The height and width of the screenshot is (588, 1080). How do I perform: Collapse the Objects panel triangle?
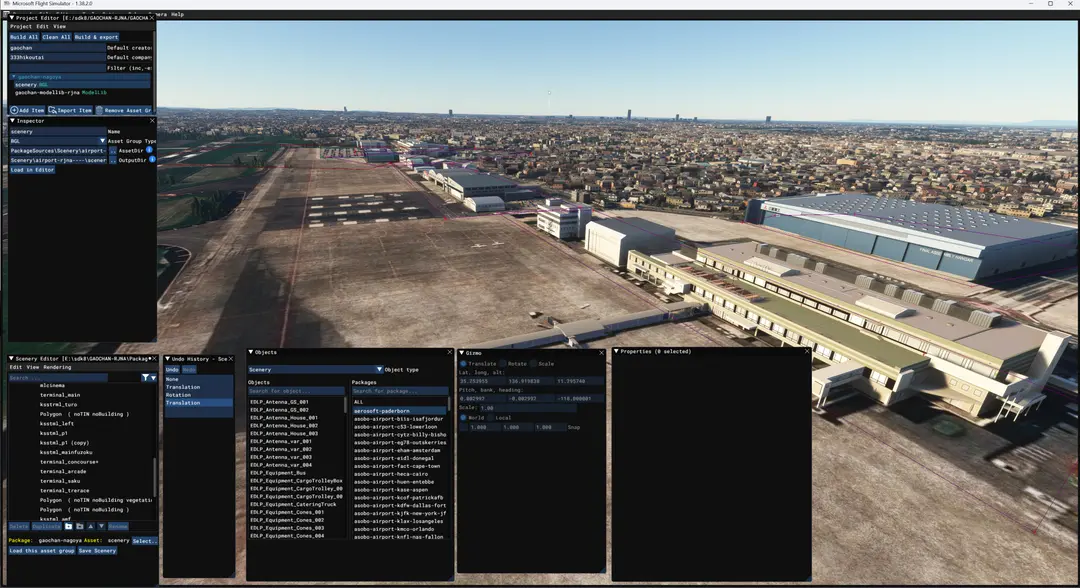(x=251, y=352)
